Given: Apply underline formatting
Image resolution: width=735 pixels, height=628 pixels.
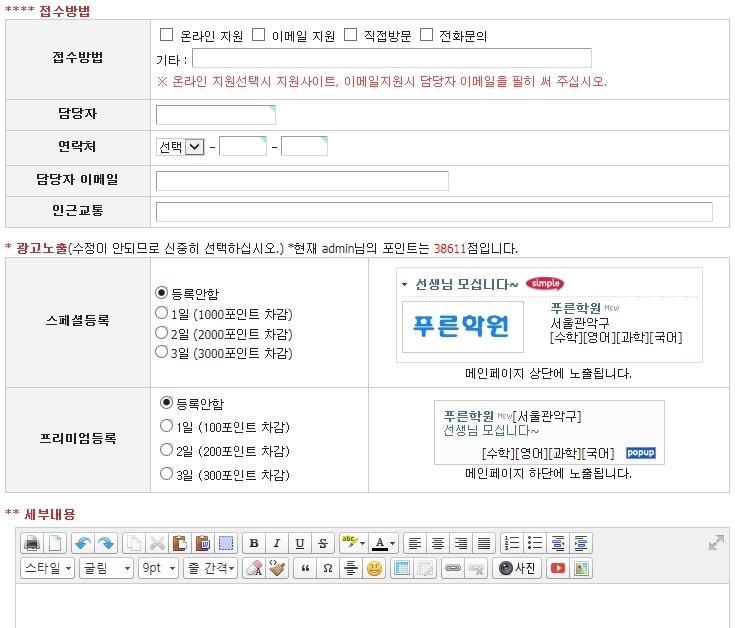Looking at the screenshot, I should 300,543.
